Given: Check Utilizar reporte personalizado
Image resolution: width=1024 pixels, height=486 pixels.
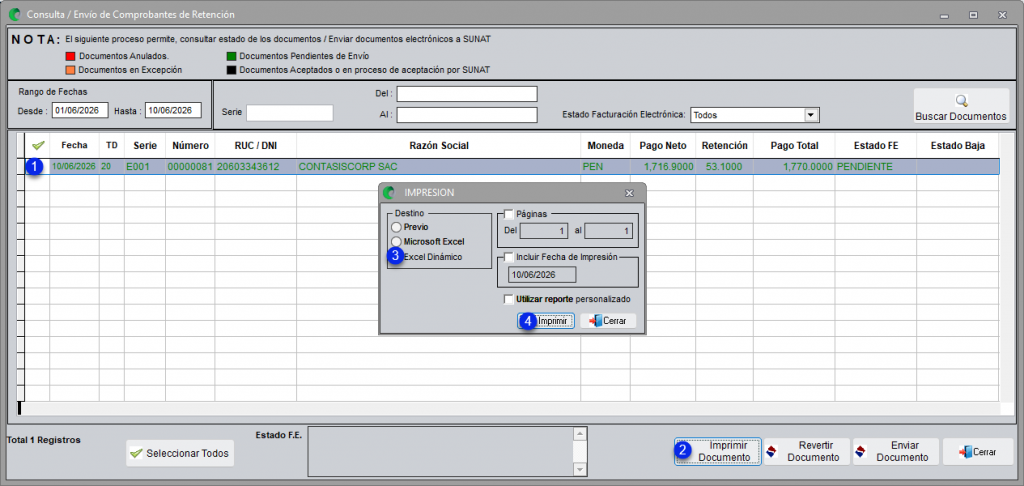Looking at the screenshot, I should [509, 299].
